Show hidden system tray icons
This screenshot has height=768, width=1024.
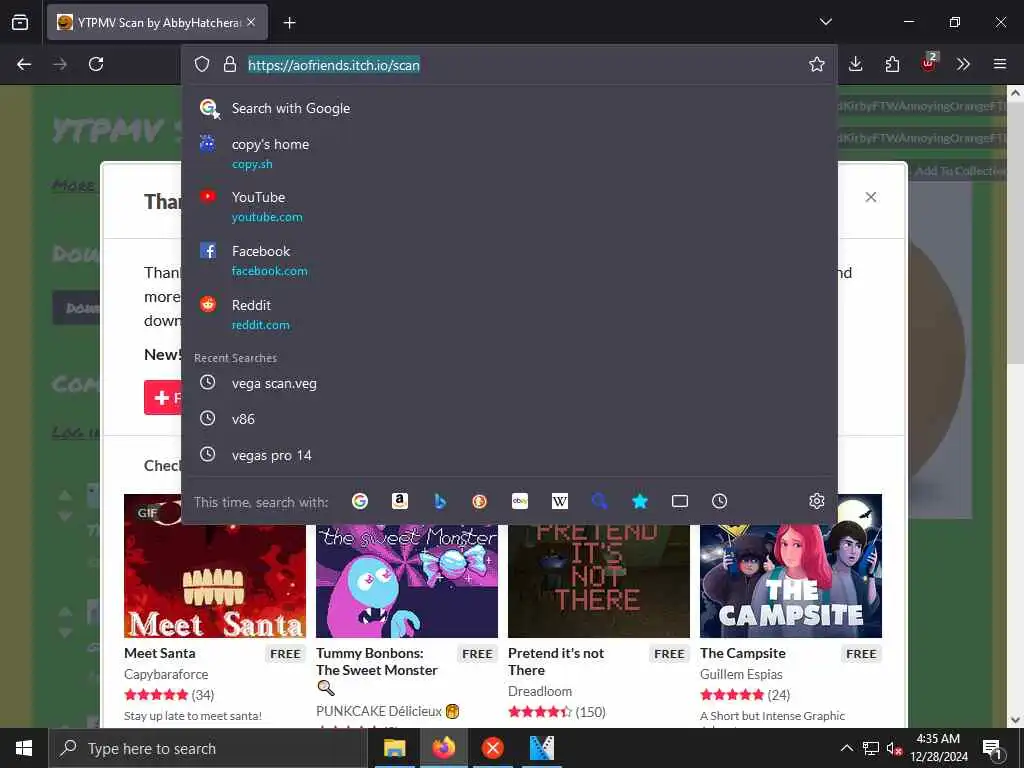[x=846, y=748]
